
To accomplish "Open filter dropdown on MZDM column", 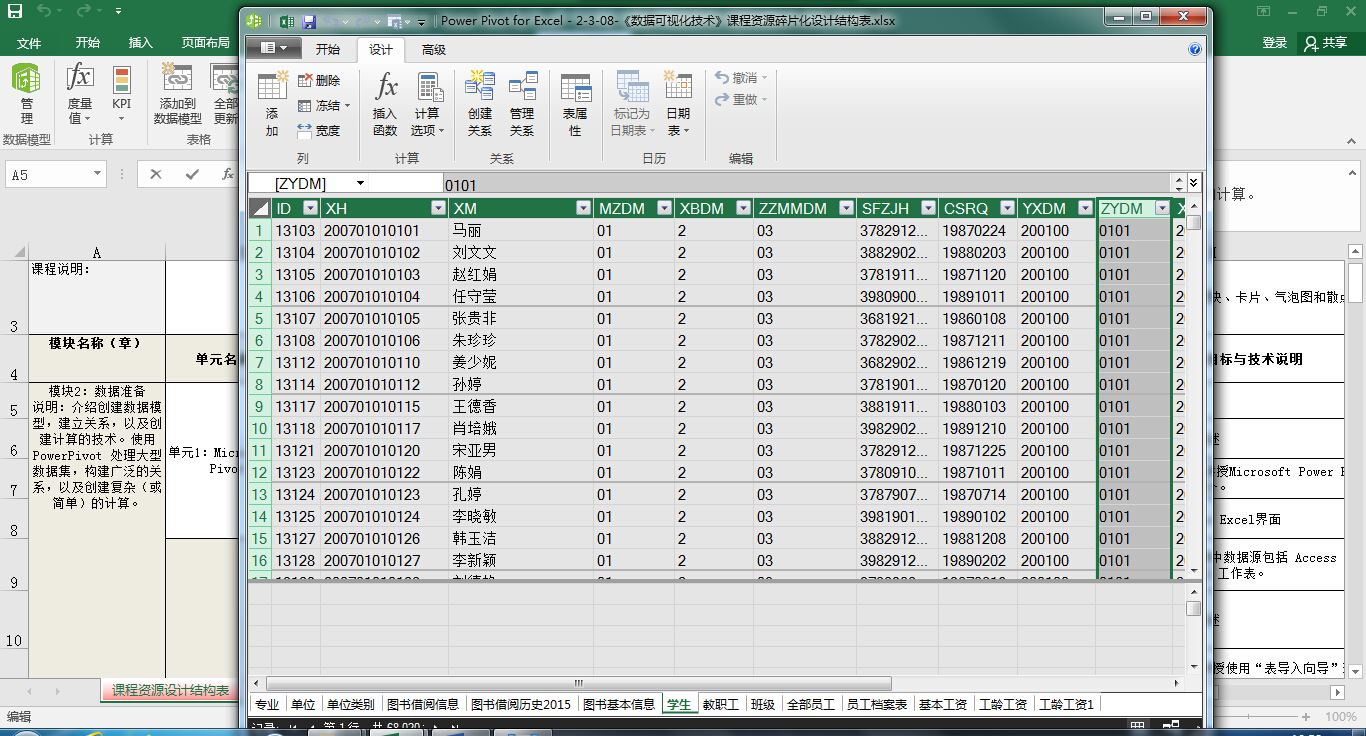I will (663, 208).
